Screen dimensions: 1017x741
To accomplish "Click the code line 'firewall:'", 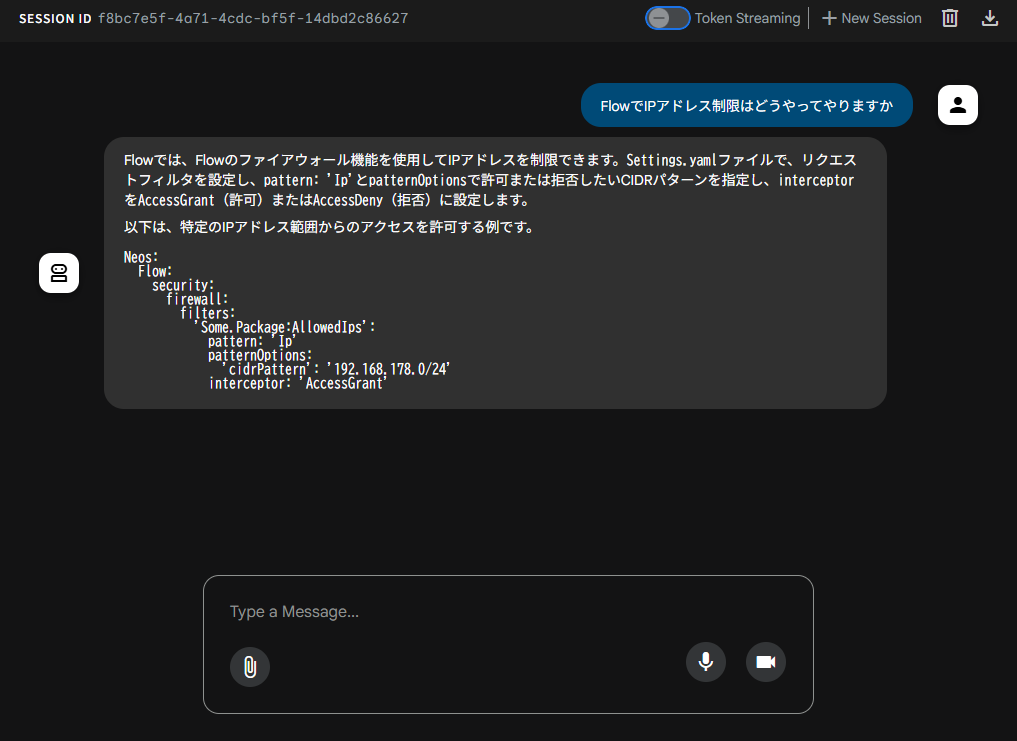I will pos(197,299).
